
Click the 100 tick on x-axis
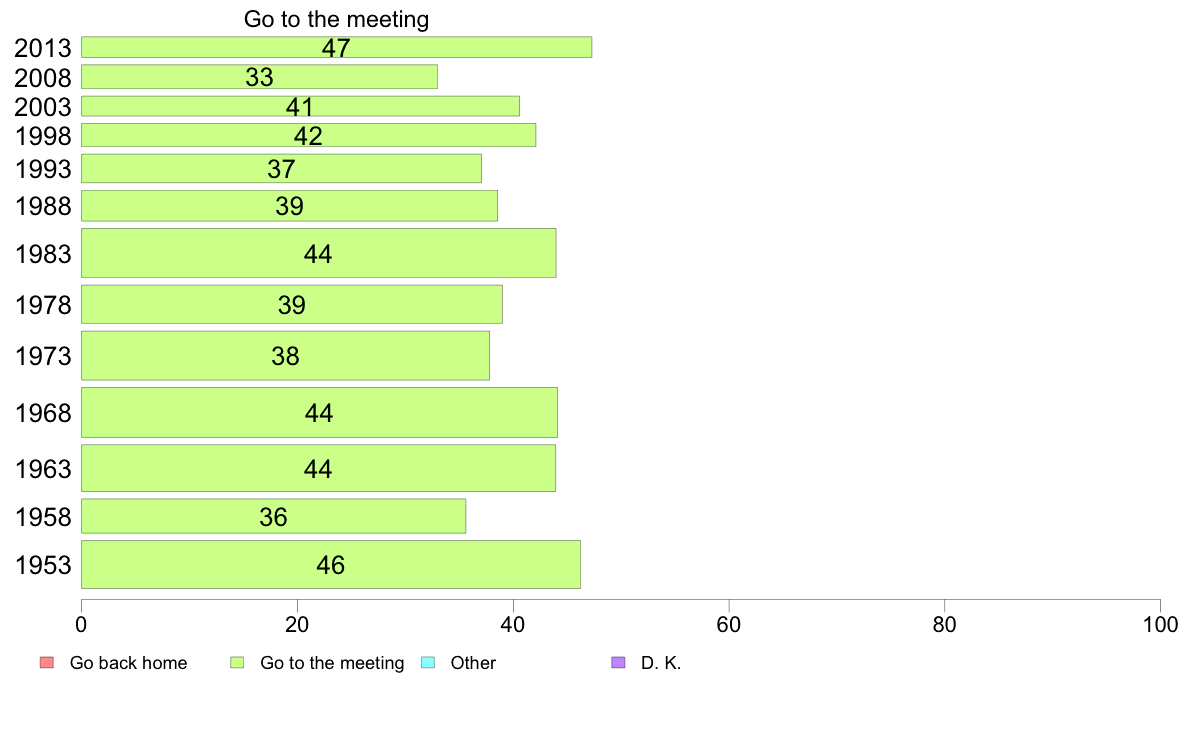1160,625
